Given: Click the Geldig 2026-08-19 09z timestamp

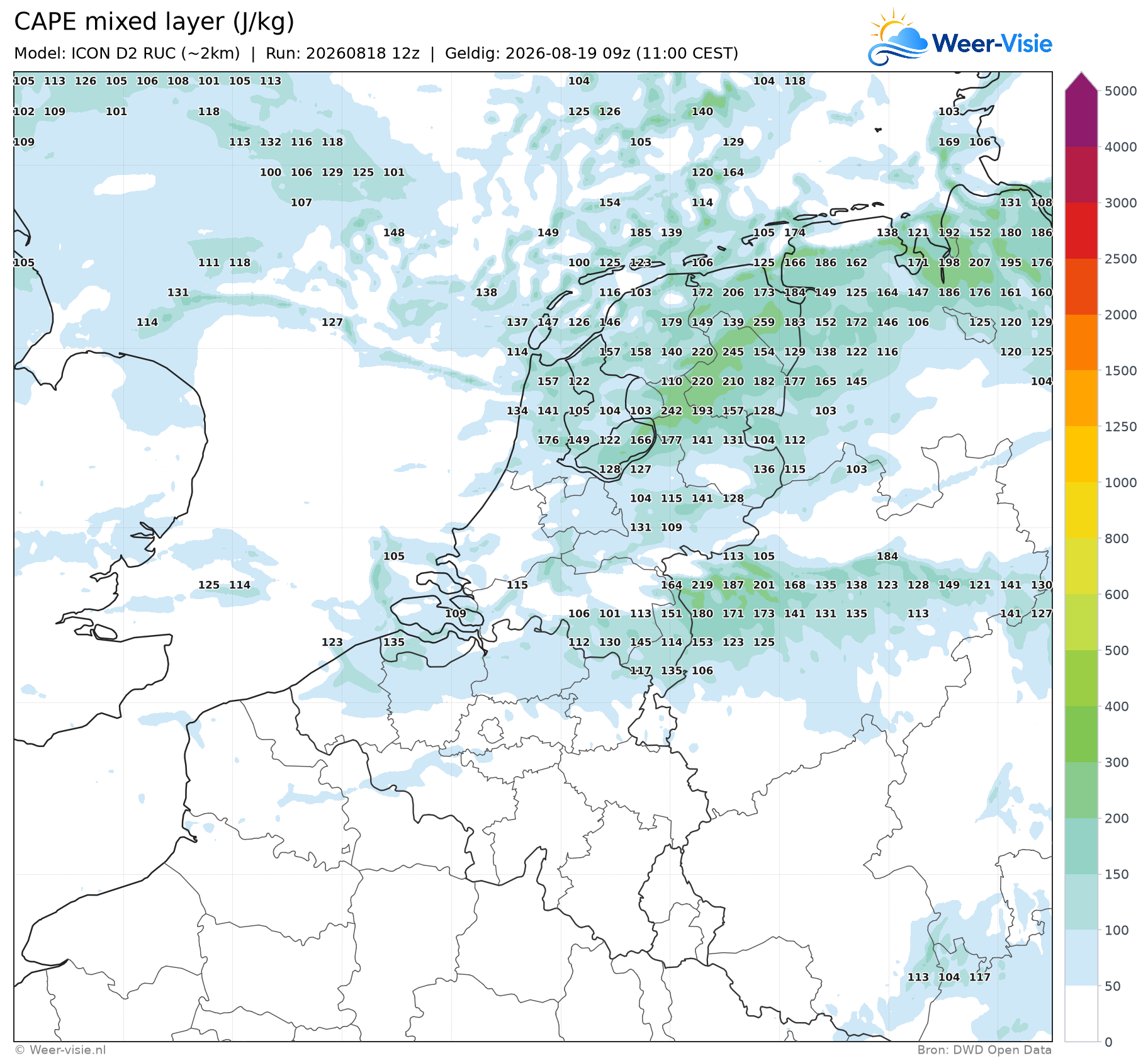Looking at the screenshot, I should point(592,53).
